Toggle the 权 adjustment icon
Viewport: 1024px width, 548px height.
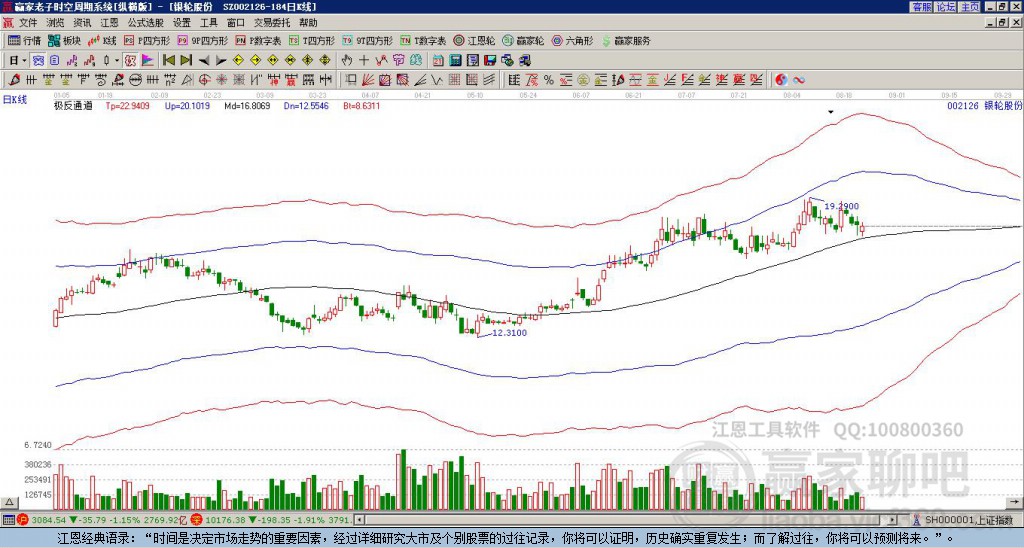point(130,61)
